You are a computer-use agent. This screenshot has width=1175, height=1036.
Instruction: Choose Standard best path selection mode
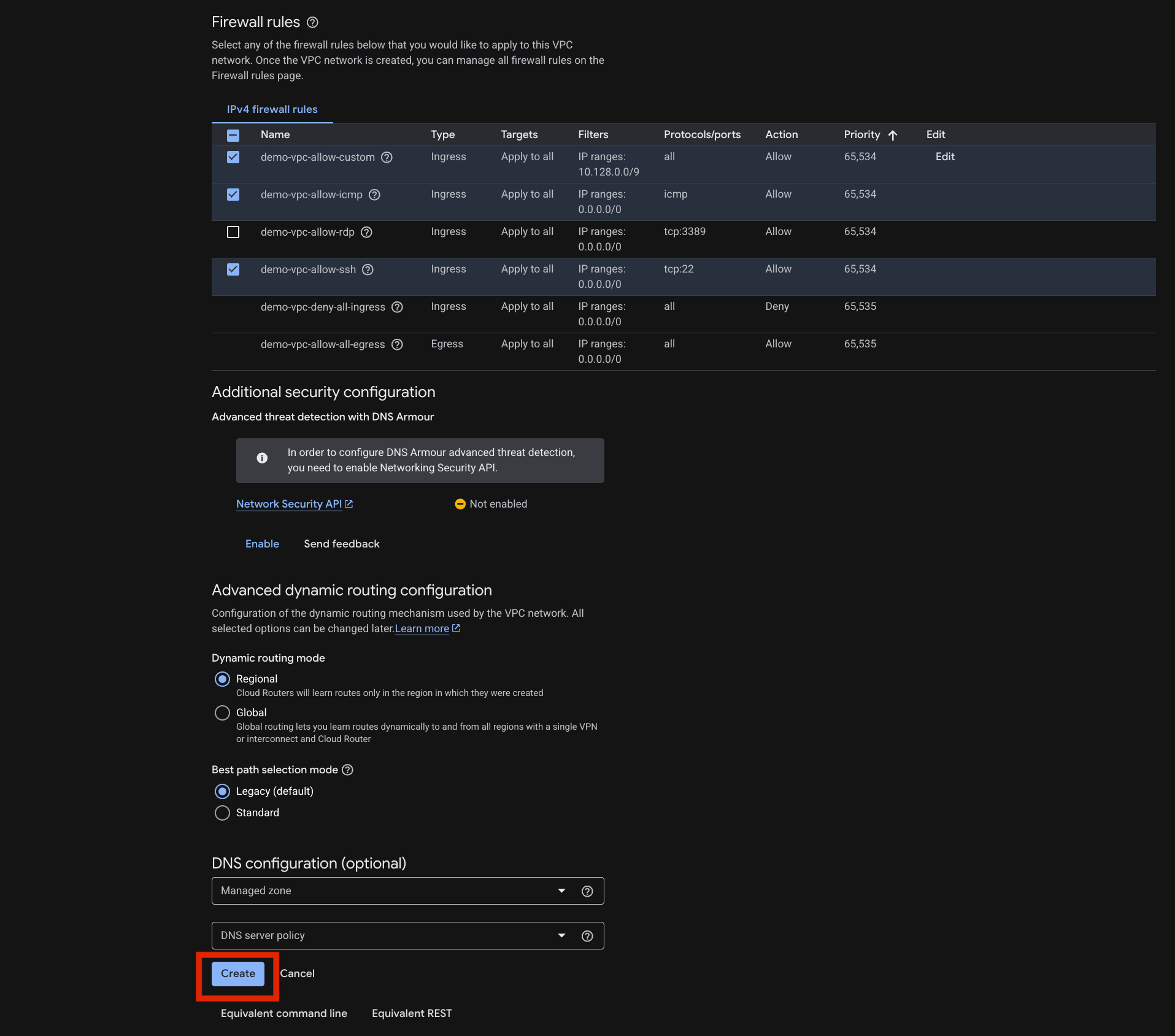[222, 813]
